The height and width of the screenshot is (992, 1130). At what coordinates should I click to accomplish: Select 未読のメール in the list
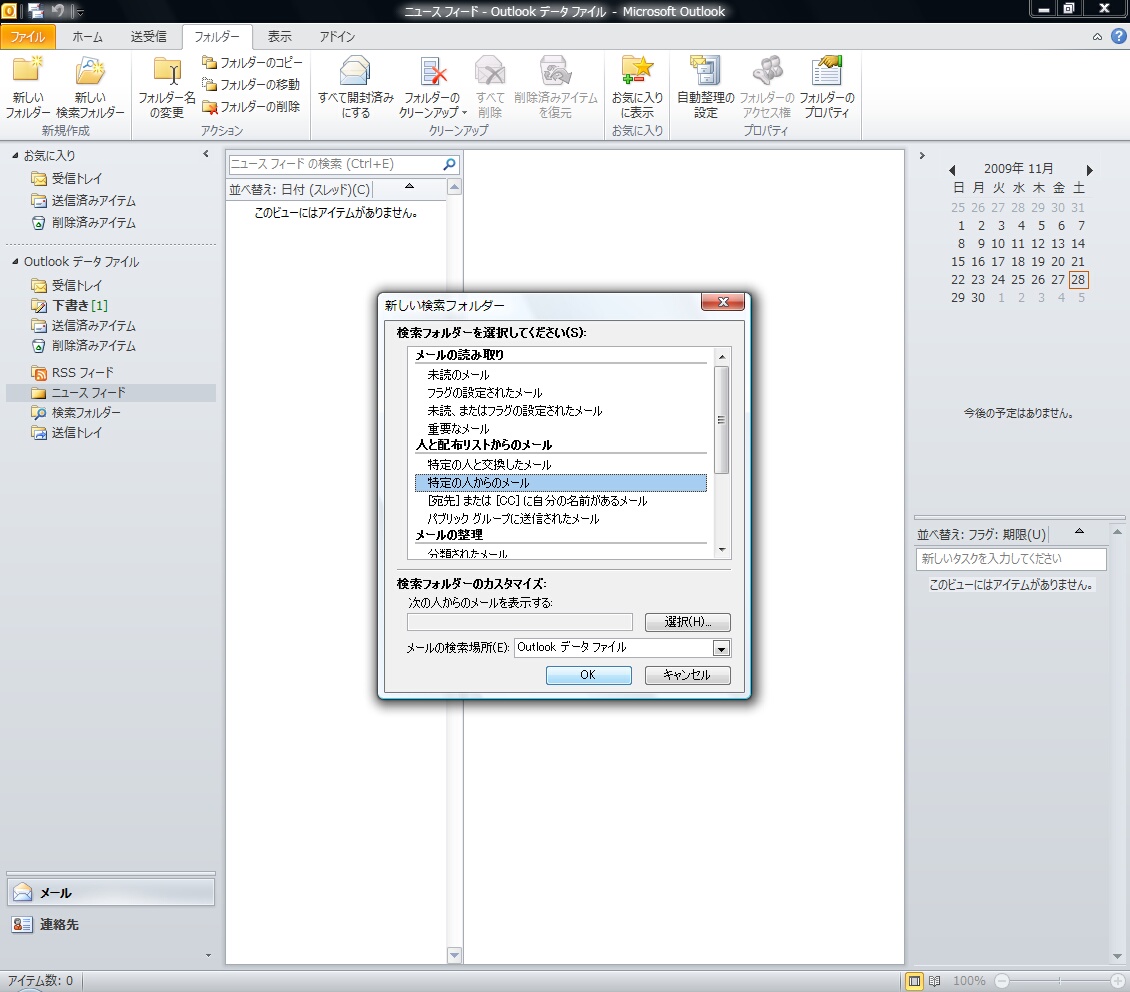[x=458, y=375]
